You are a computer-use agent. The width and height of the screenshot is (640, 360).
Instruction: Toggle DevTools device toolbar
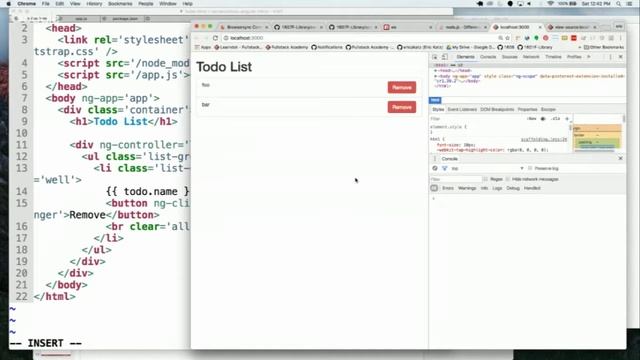tap(445, 57)
